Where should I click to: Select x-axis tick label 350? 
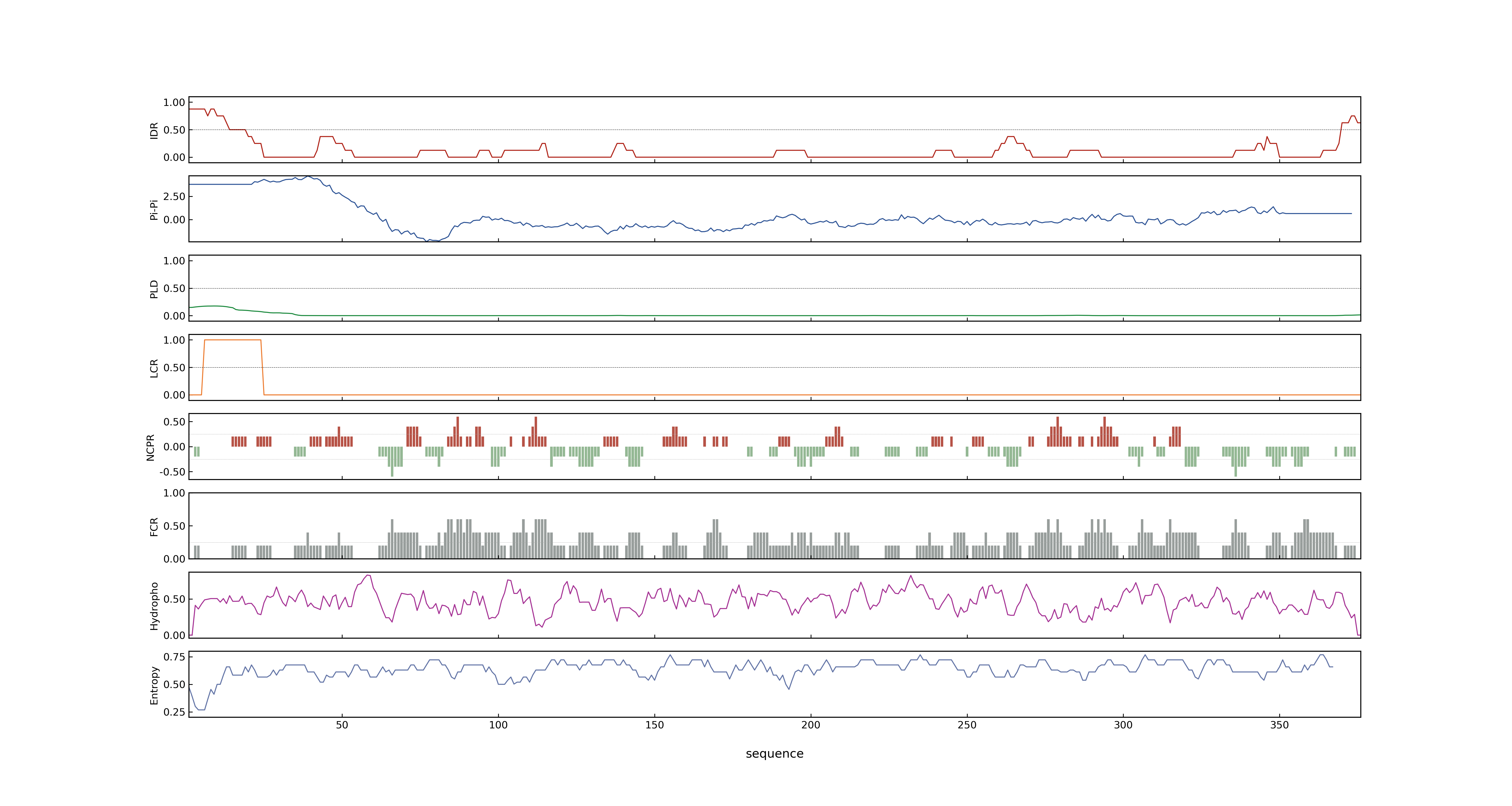1280,725
